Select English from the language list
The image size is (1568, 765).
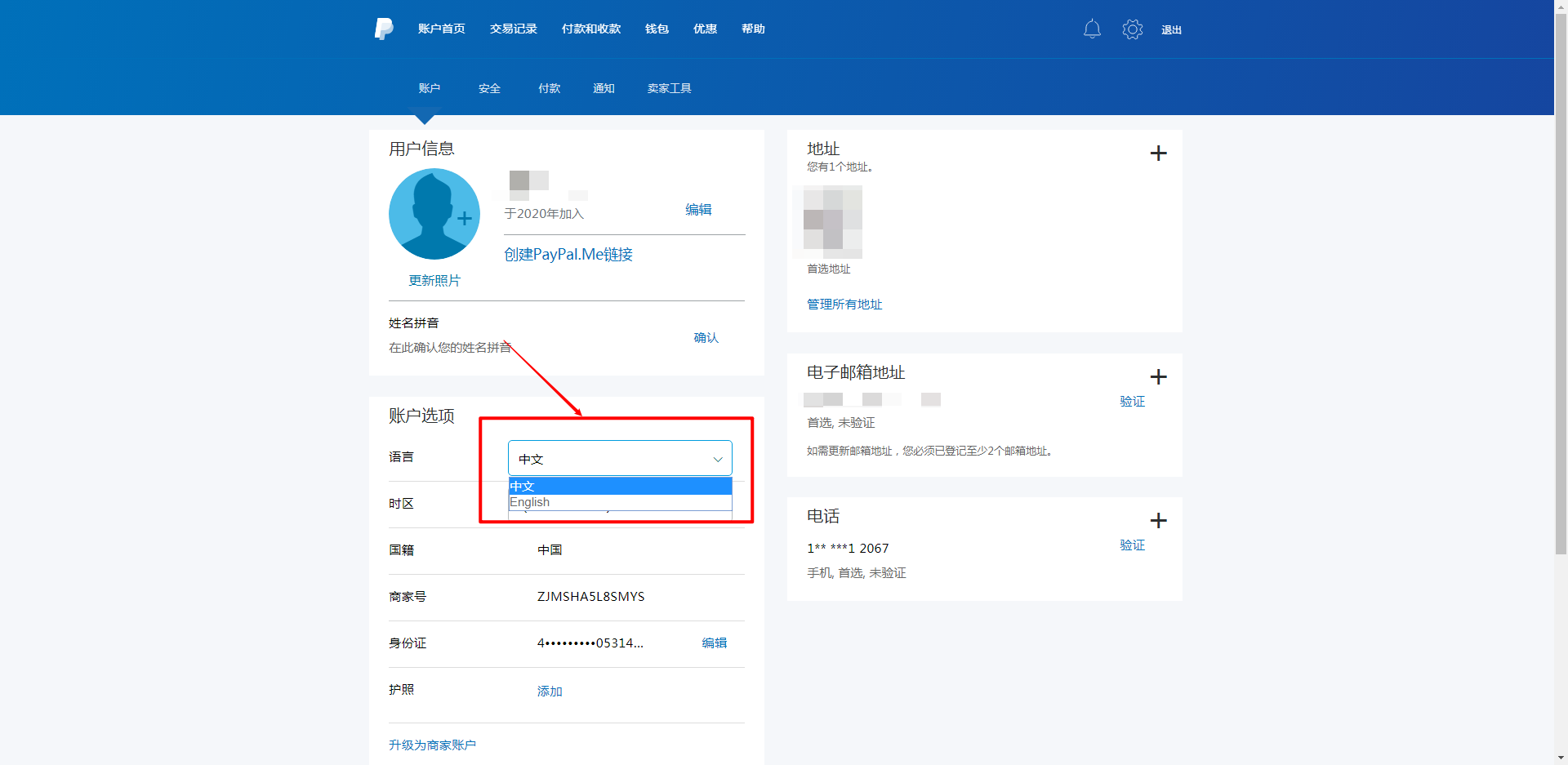click(x=620, y=503)
